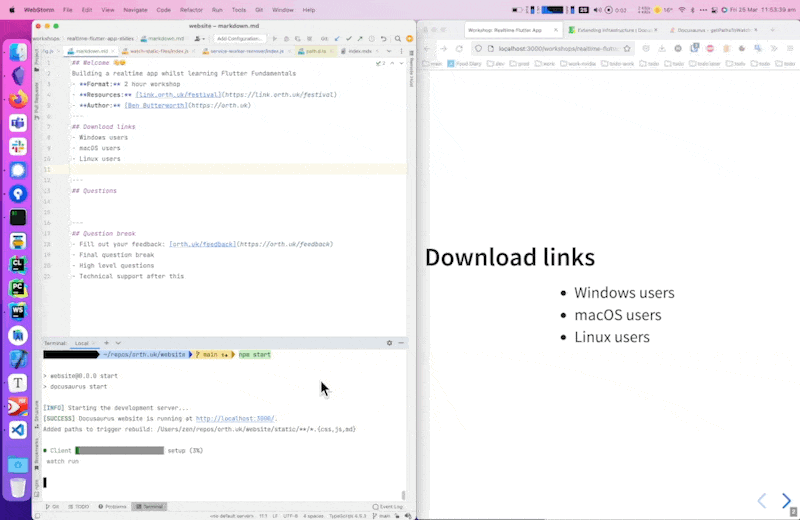Click the rollback undo arrow icon
This screenshot has height=520, width=800.
(x=384, y=39)
